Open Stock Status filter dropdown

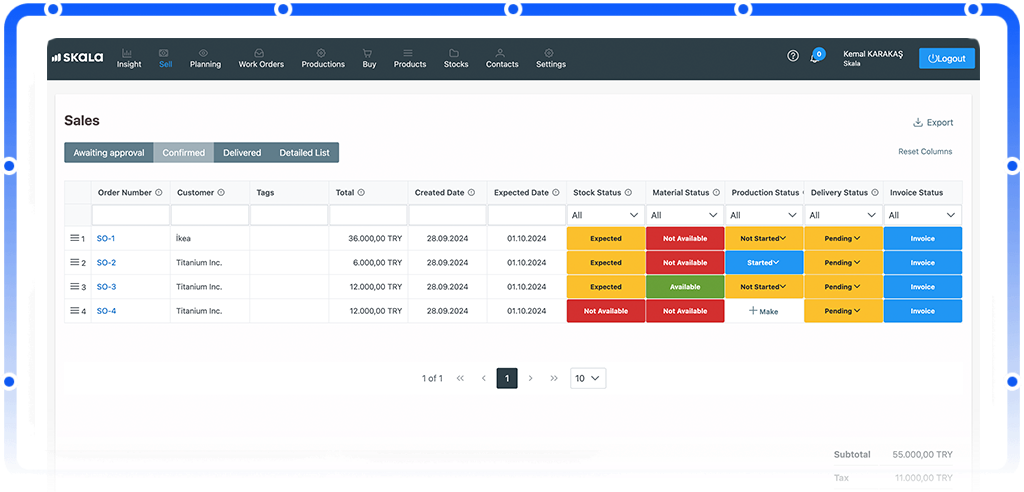coord(605,215)
